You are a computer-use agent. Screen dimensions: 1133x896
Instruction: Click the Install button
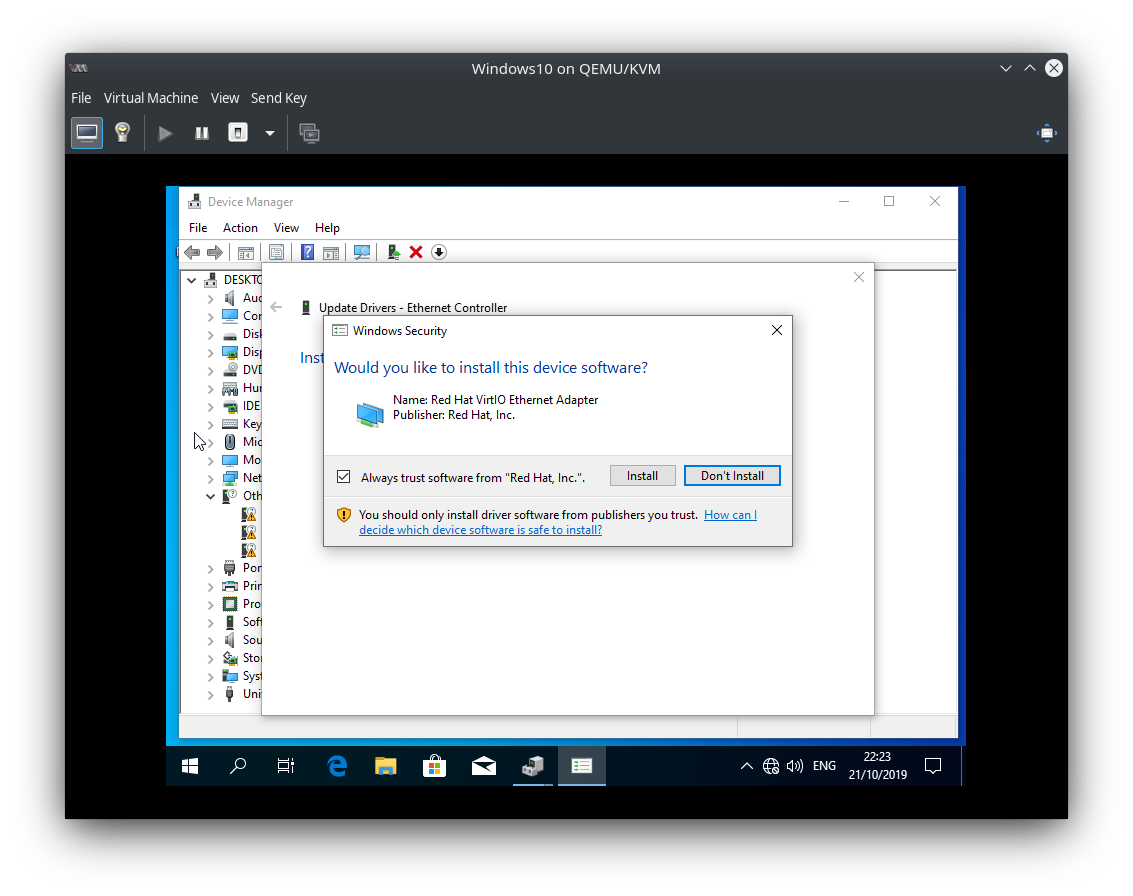642,476
